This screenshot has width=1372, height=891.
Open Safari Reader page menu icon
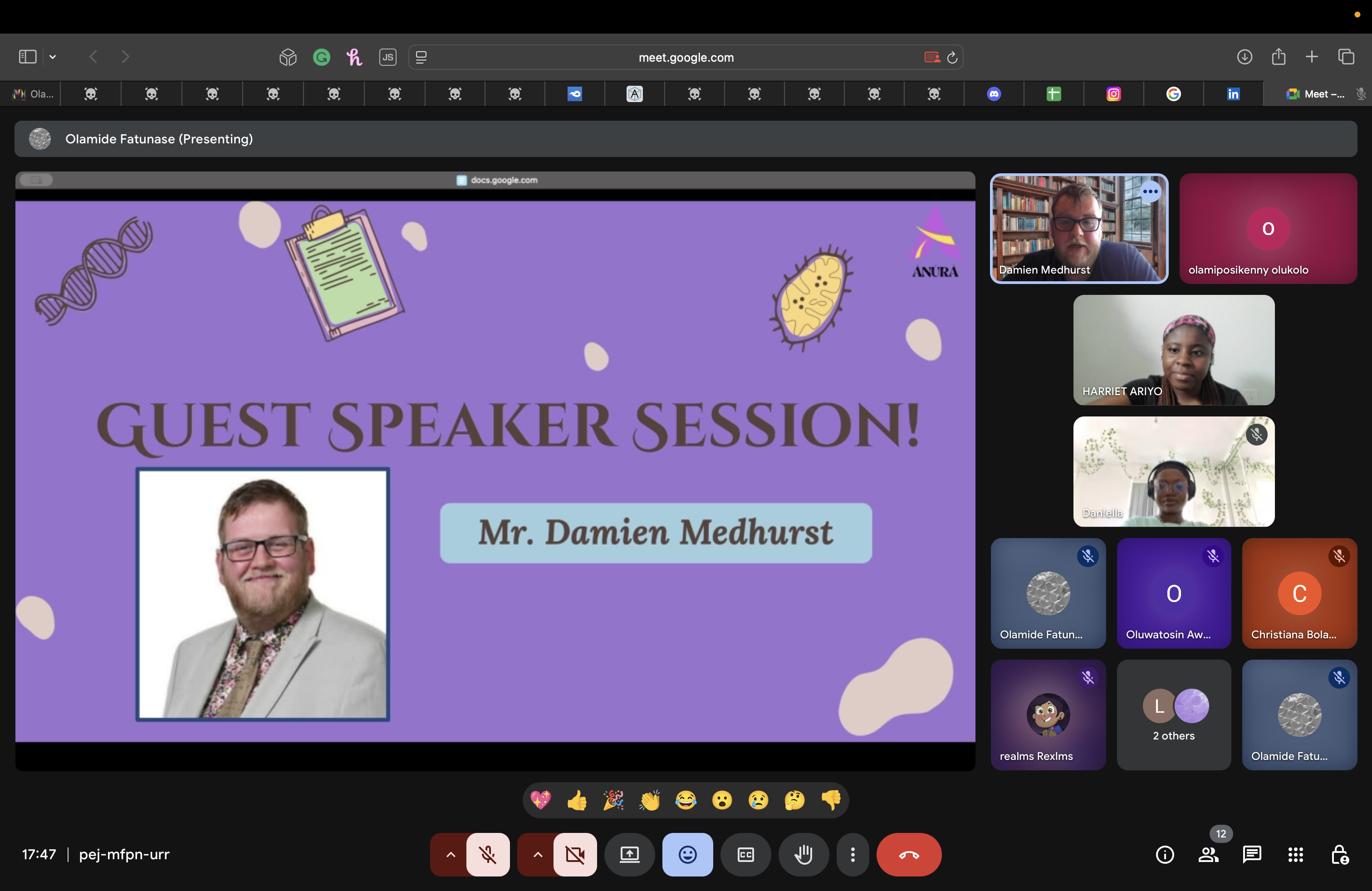[421, 57]
